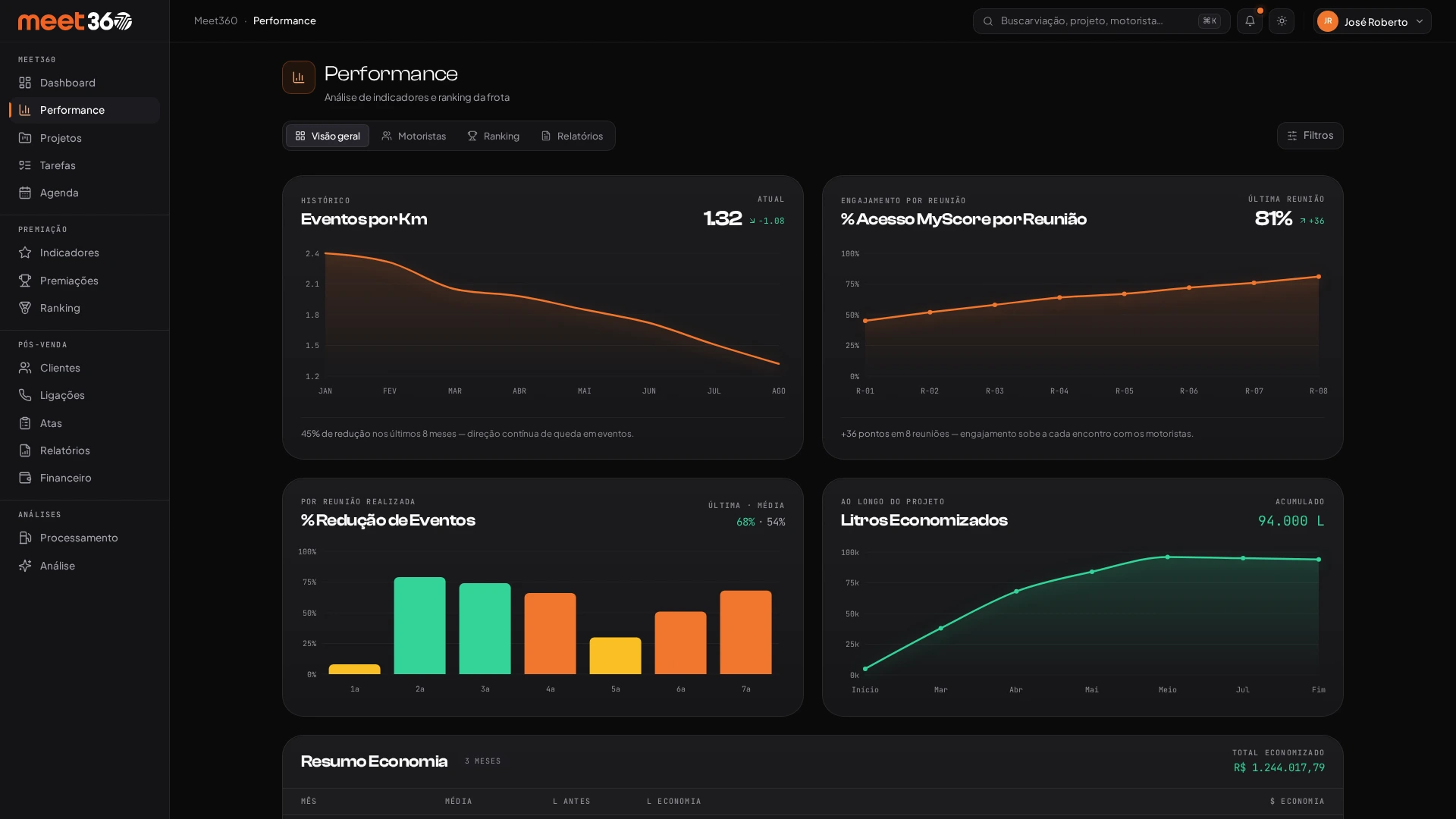This screenshot has height=819, width=1456.
Task: Click the Premiações trophy icon
Action: (x=25, y=281)
